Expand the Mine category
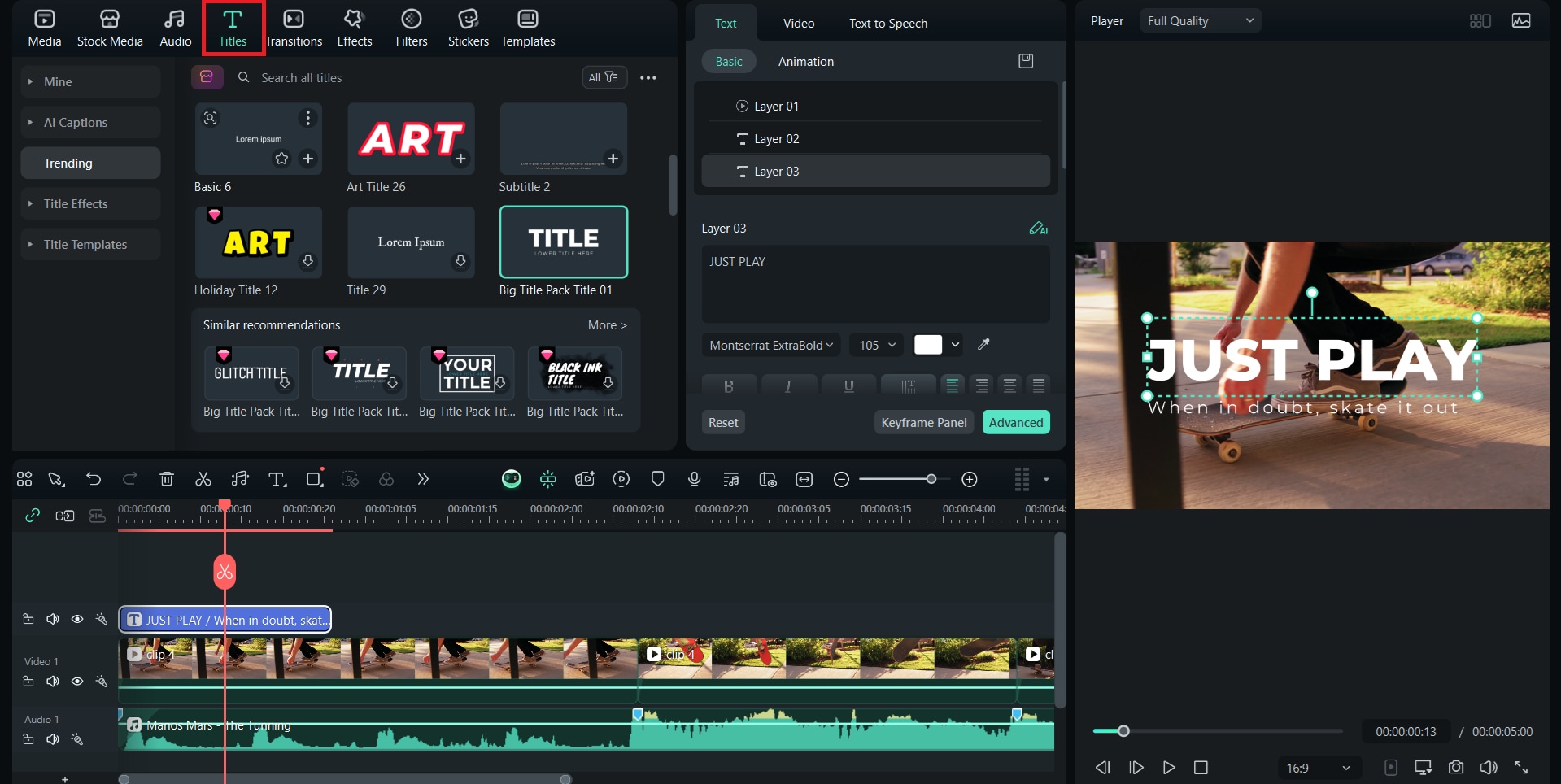The width and height of the screenshot is (1561, 784). [90, 81]
